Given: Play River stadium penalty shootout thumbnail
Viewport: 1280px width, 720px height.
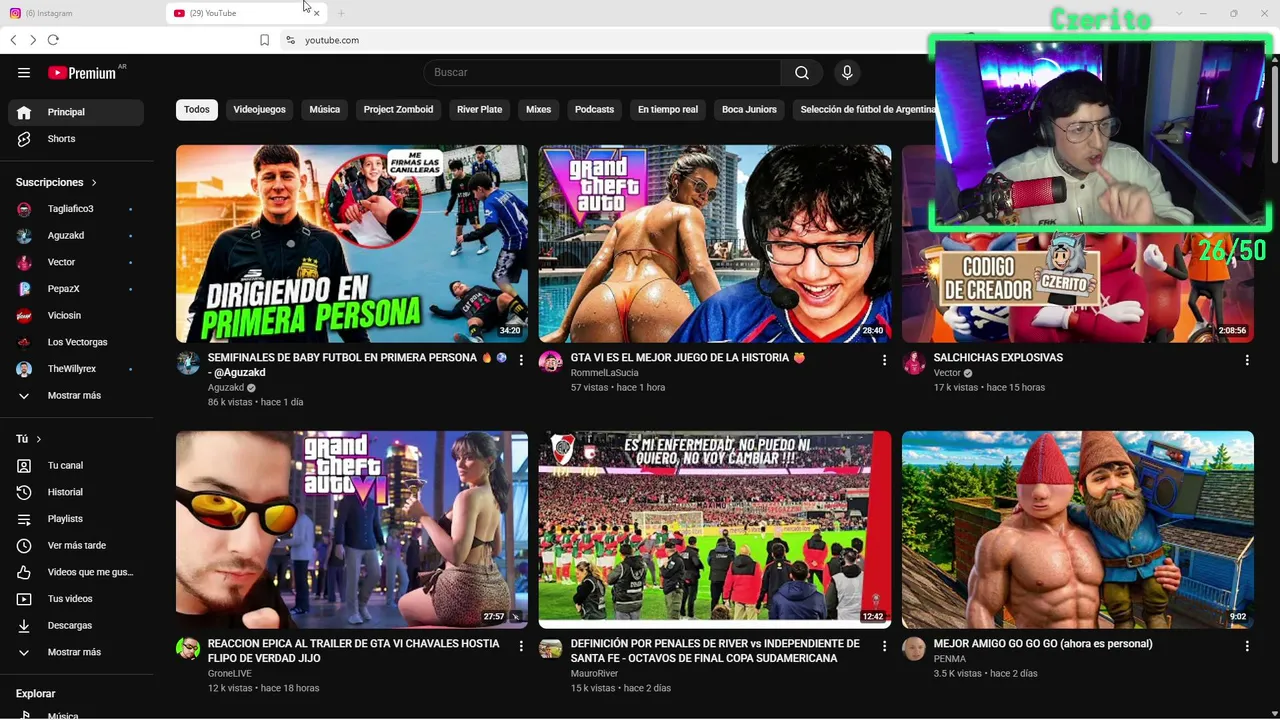Looking at the screenshot, I should pos(715,530).
